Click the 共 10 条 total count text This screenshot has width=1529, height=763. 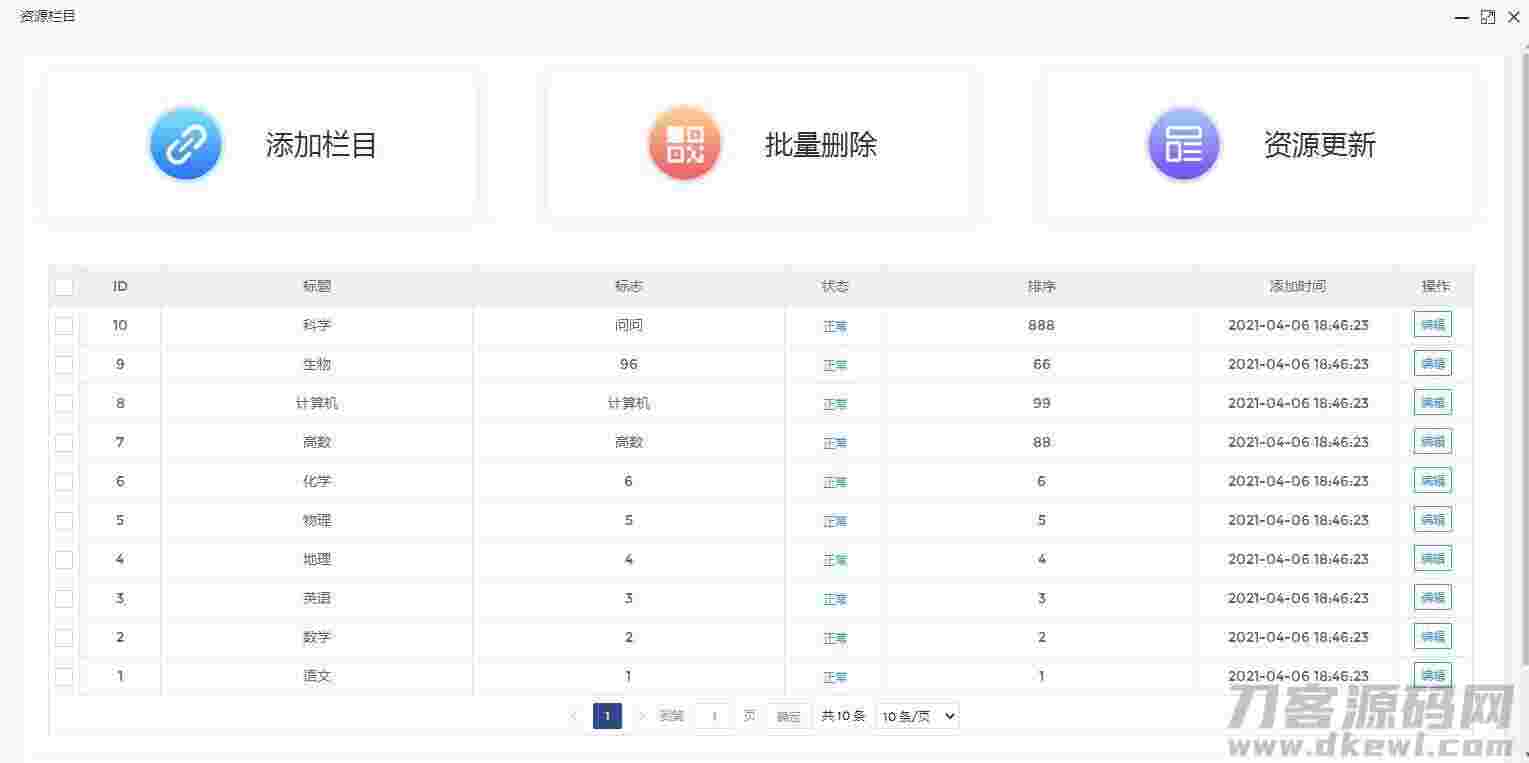point(843,716)
